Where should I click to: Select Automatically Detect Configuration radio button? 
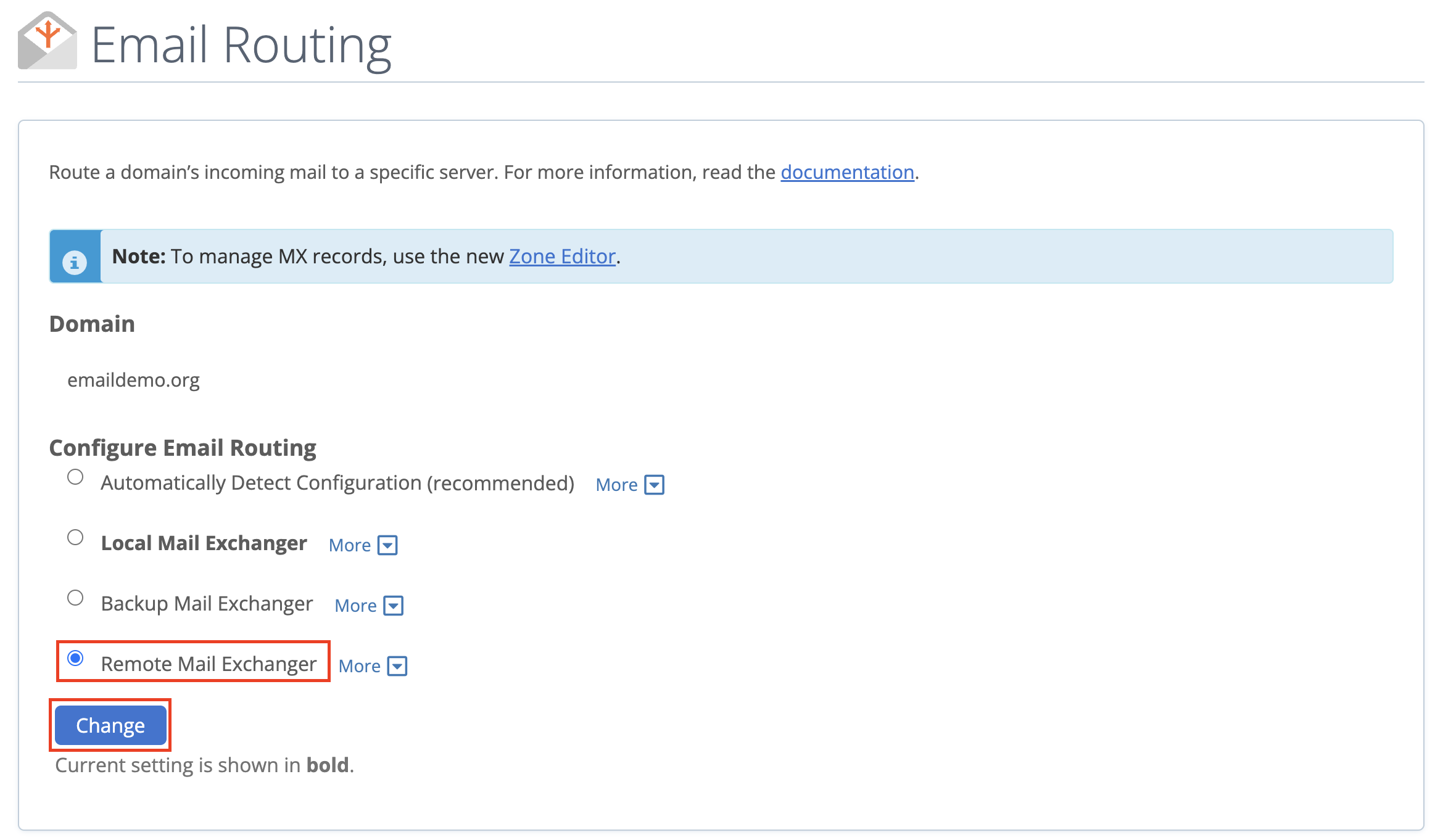[x=75, y=477]
